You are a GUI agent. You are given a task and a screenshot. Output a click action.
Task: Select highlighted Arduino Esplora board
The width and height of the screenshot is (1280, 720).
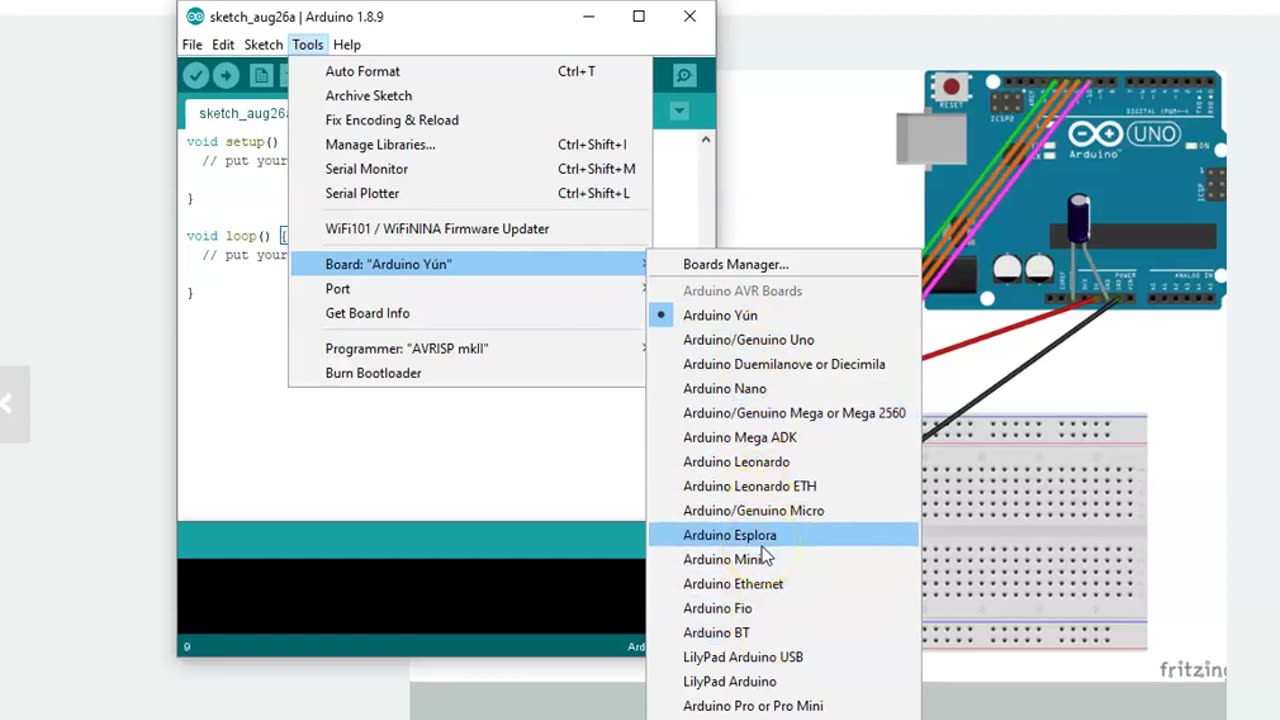[x=783, y=535]
